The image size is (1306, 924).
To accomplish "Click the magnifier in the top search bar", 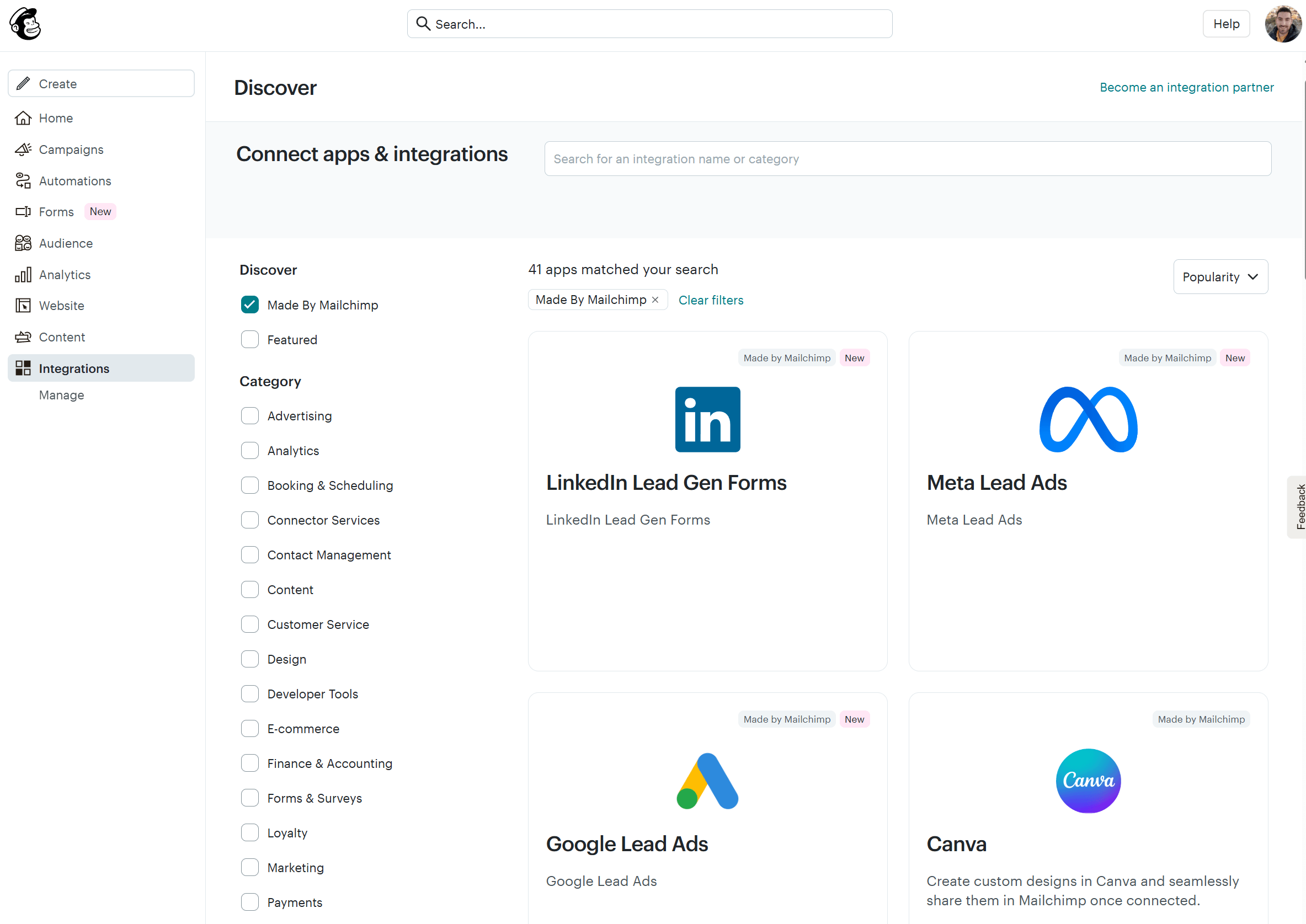I will click(423, 23).
